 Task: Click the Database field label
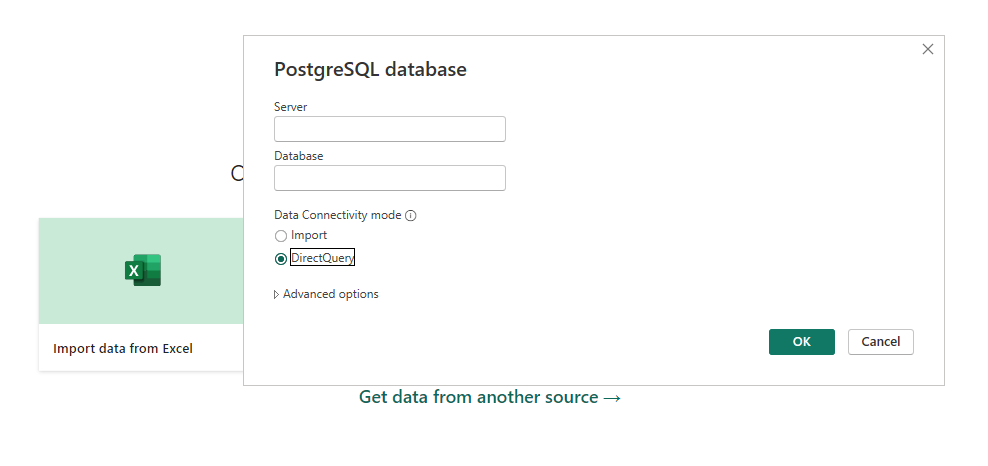[x=299, y=156]
